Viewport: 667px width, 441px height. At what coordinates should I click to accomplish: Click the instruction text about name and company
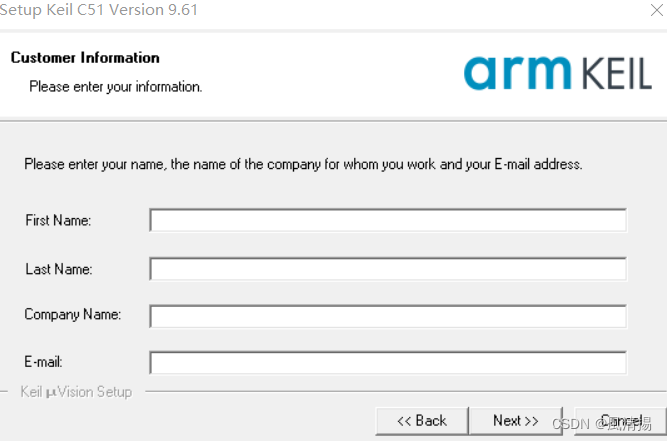(x=303, y=164)
